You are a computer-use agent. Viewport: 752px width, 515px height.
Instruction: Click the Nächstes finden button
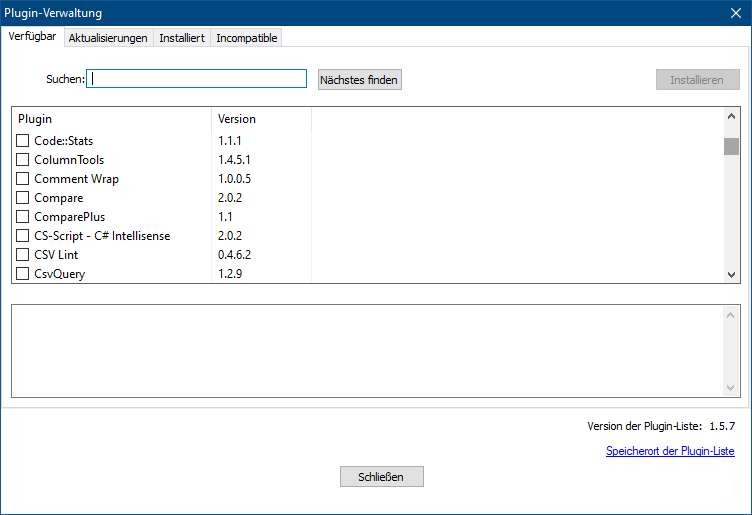(360, 80)
